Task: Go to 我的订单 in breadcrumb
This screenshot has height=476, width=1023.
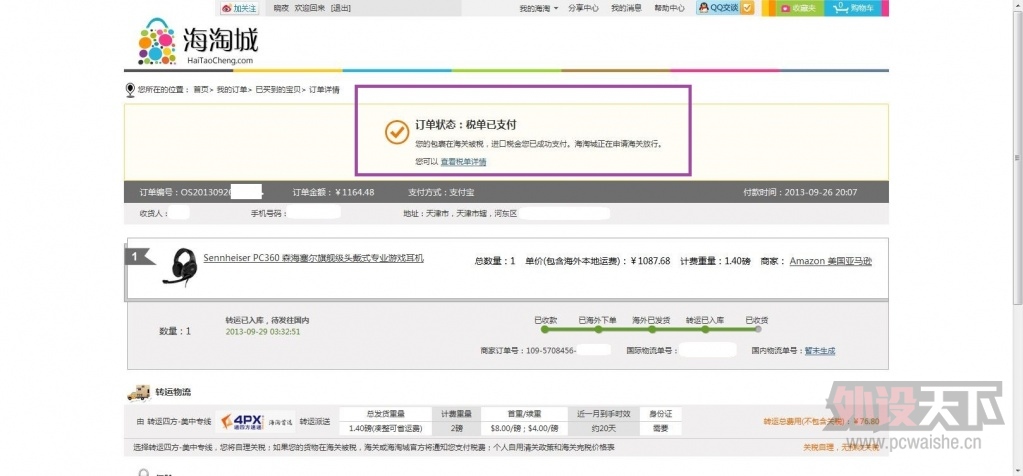Action: click(x=233, y=90)
